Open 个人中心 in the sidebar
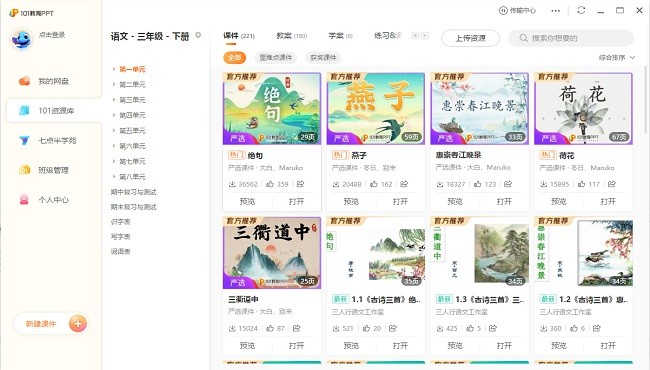Screen dimensions: 650x370 (x=44, y=200)
